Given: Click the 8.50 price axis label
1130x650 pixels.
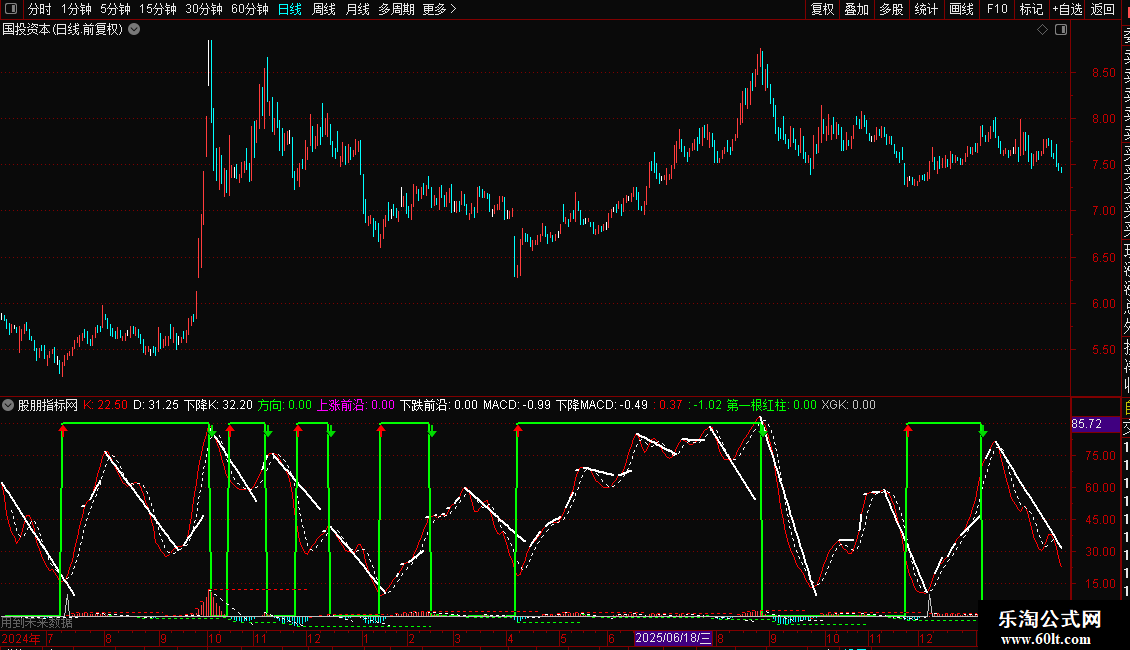Looking at the screenshot, I should pos(1103,73).
